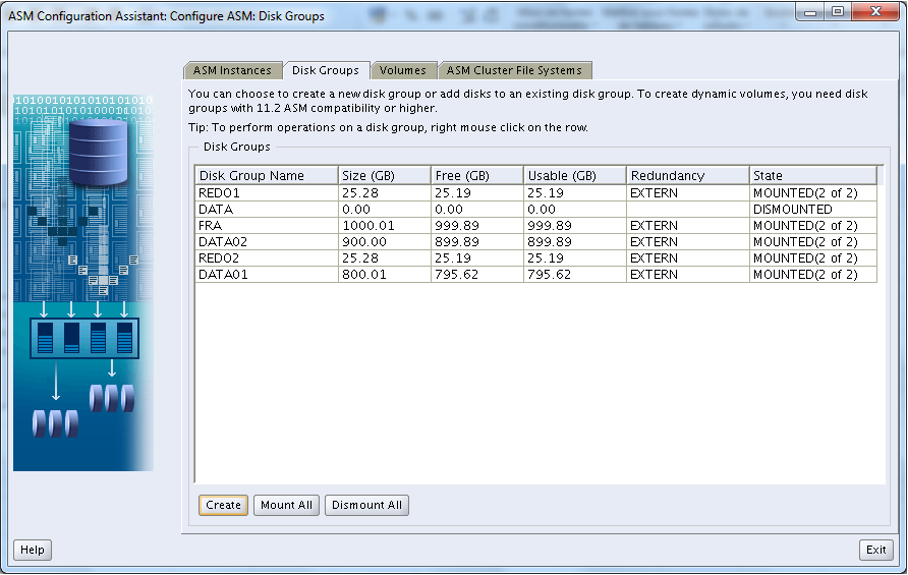The height and width of the screenshot is (575, 908).
Task: Select the DATA02 disk group row
Action: 536,241
